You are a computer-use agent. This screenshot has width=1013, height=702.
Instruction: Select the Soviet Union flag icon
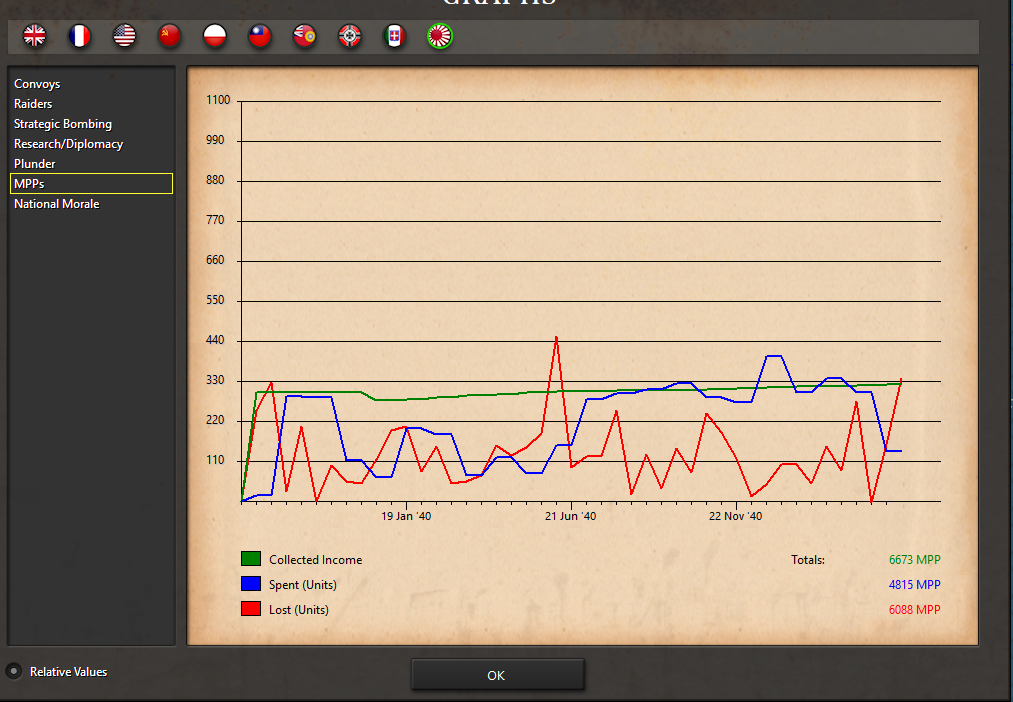click(169, 36)
